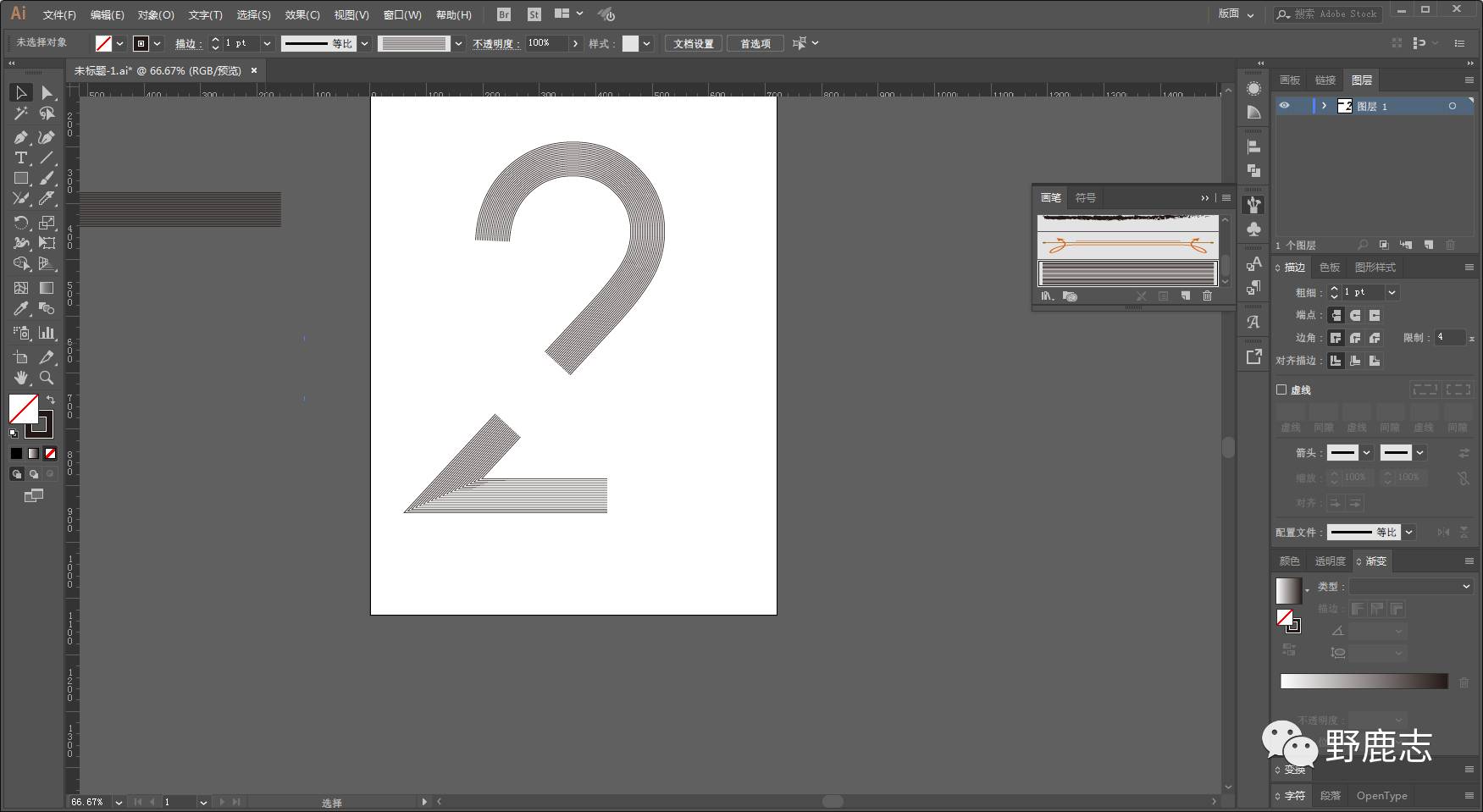Open the 效果(C) menu
The image size is (1483, 812).
click(x=302, y=14)
